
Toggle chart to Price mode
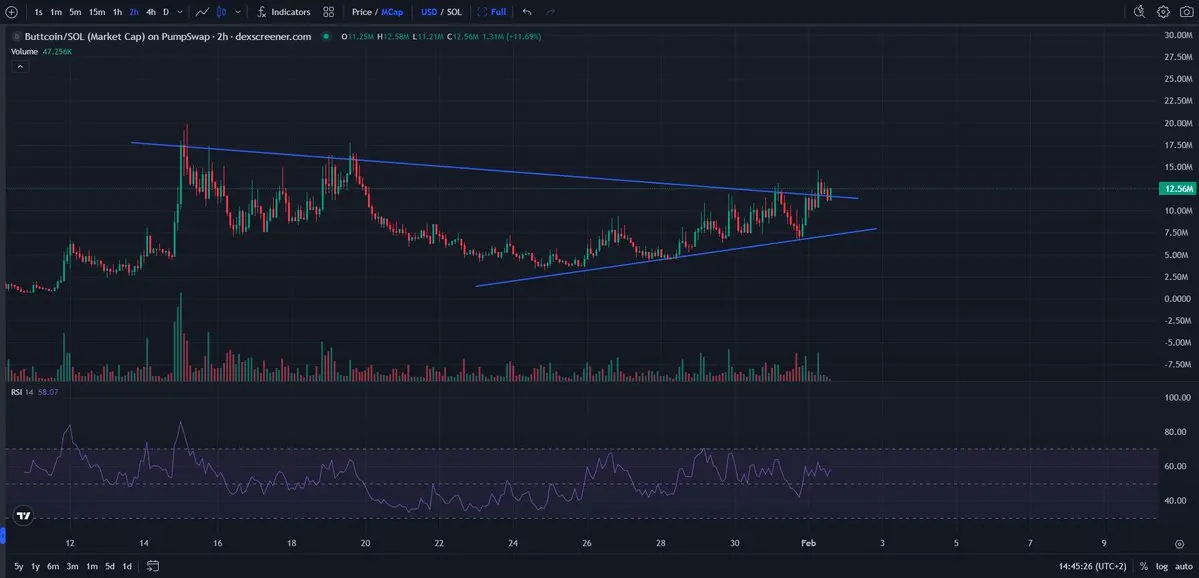click(362, 12)
